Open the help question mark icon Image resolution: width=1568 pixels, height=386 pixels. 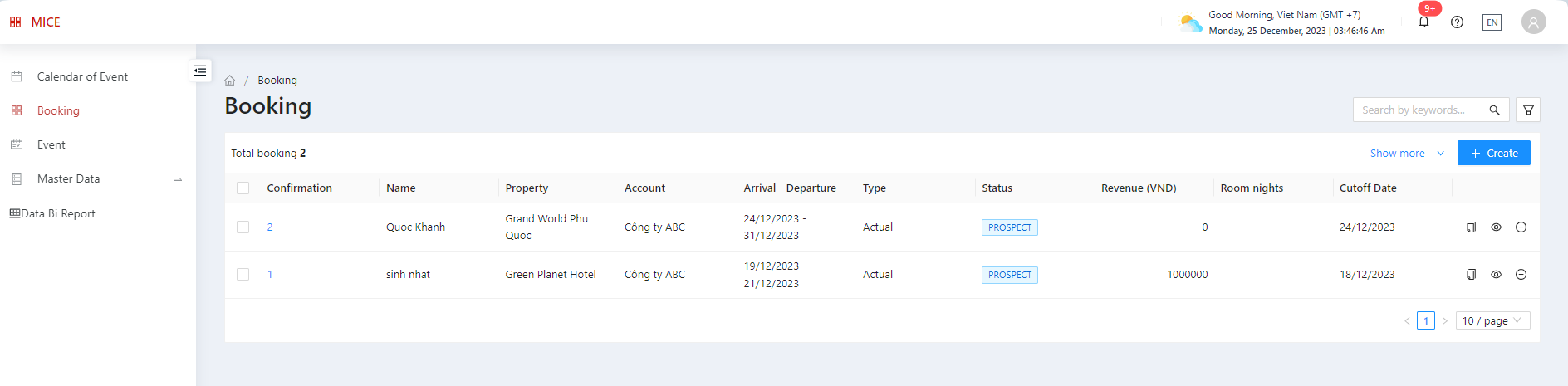tap(1457, 22)
